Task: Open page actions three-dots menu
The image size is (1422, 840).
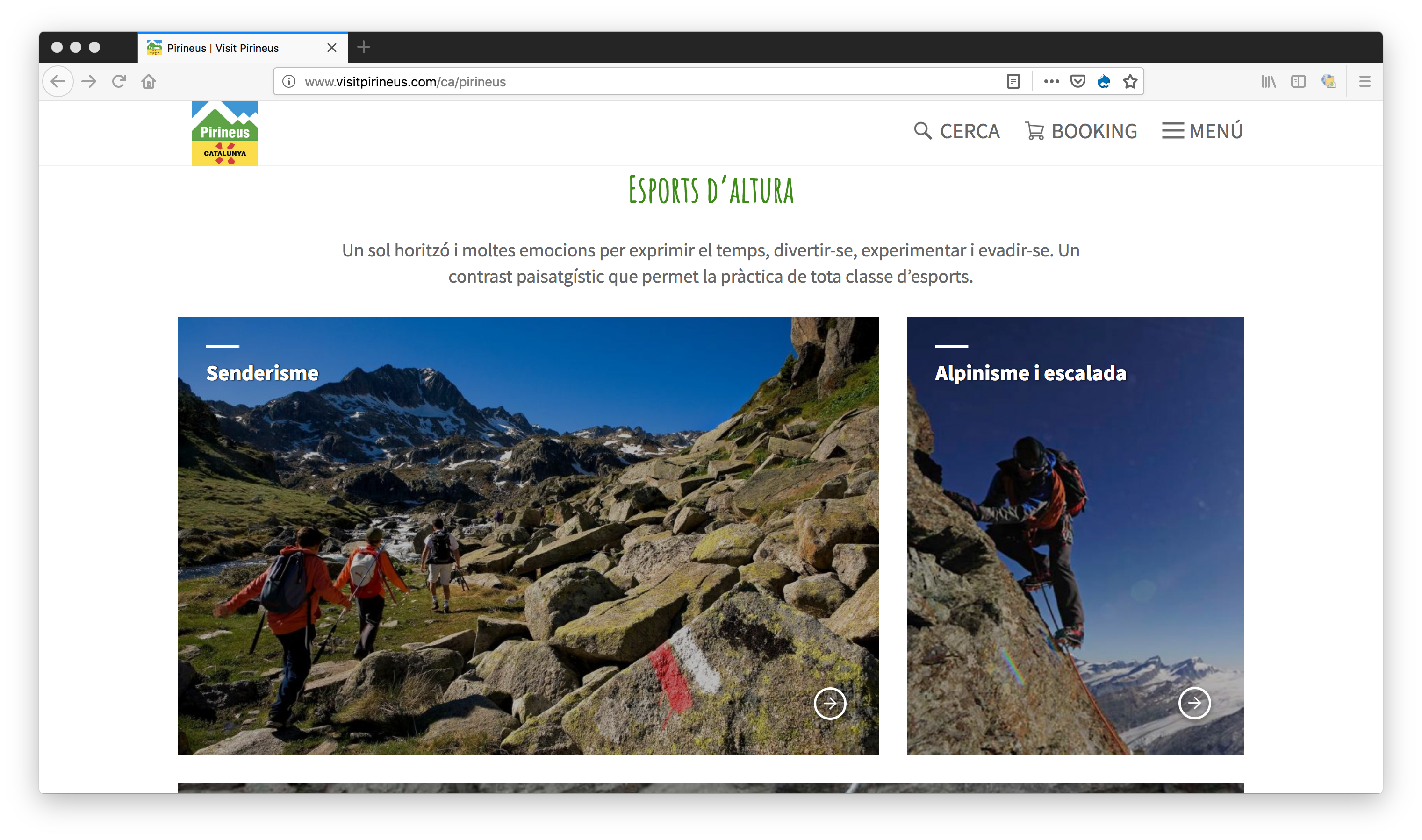Action: click(1051, 81)
